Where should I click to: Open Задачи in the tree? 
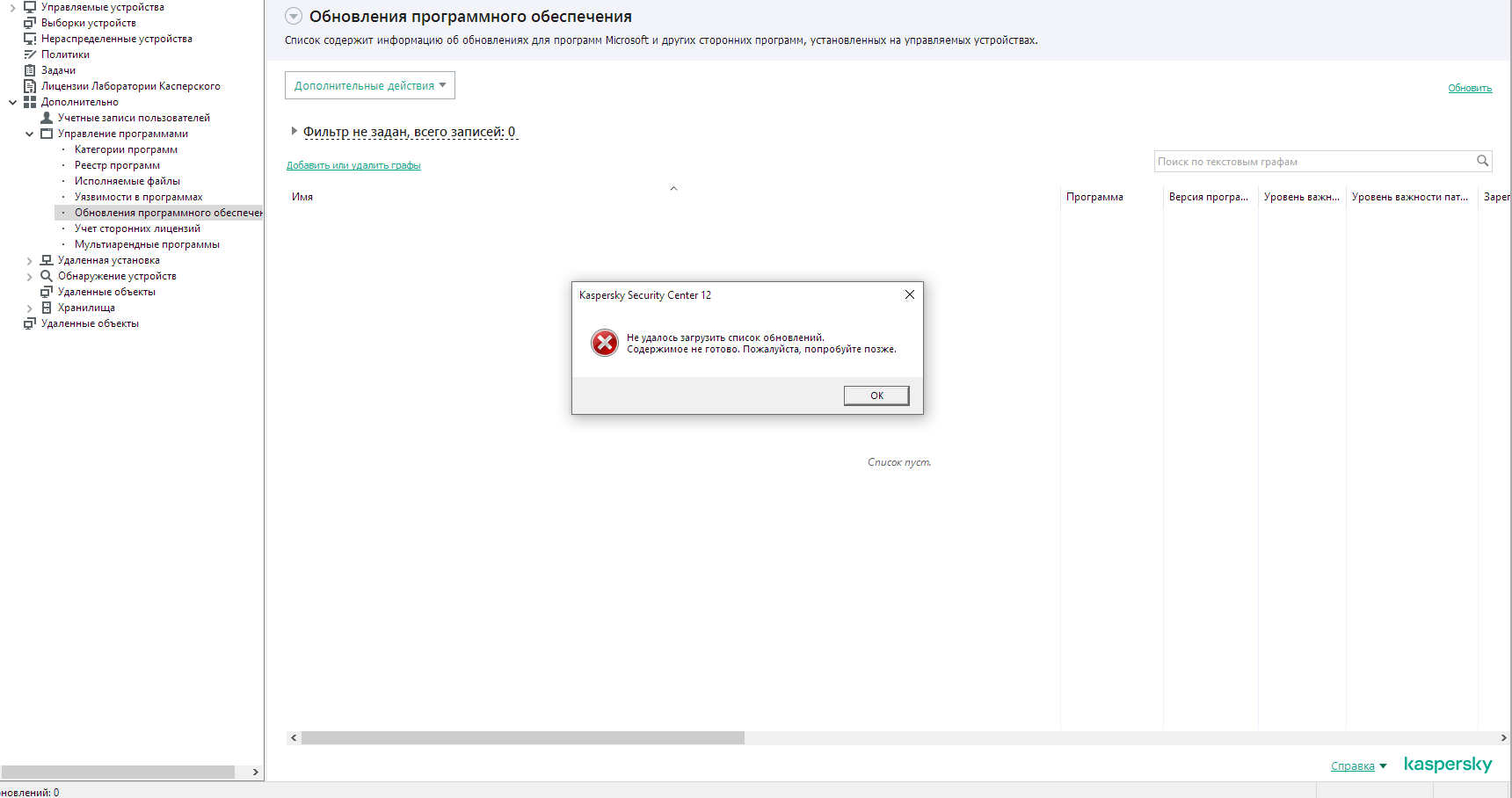pyautogui.click(x=58, y=70)
